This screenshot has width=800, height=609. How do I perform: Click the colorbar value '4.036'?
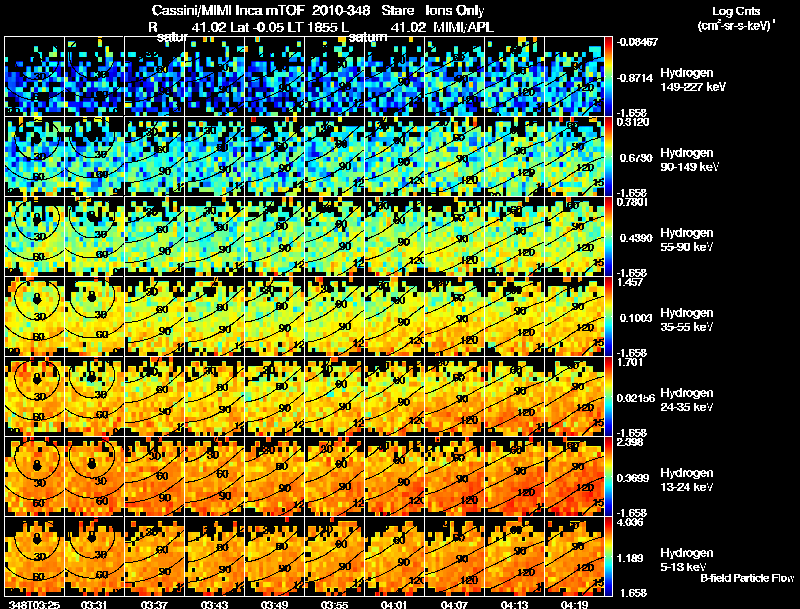click(630, 522)
